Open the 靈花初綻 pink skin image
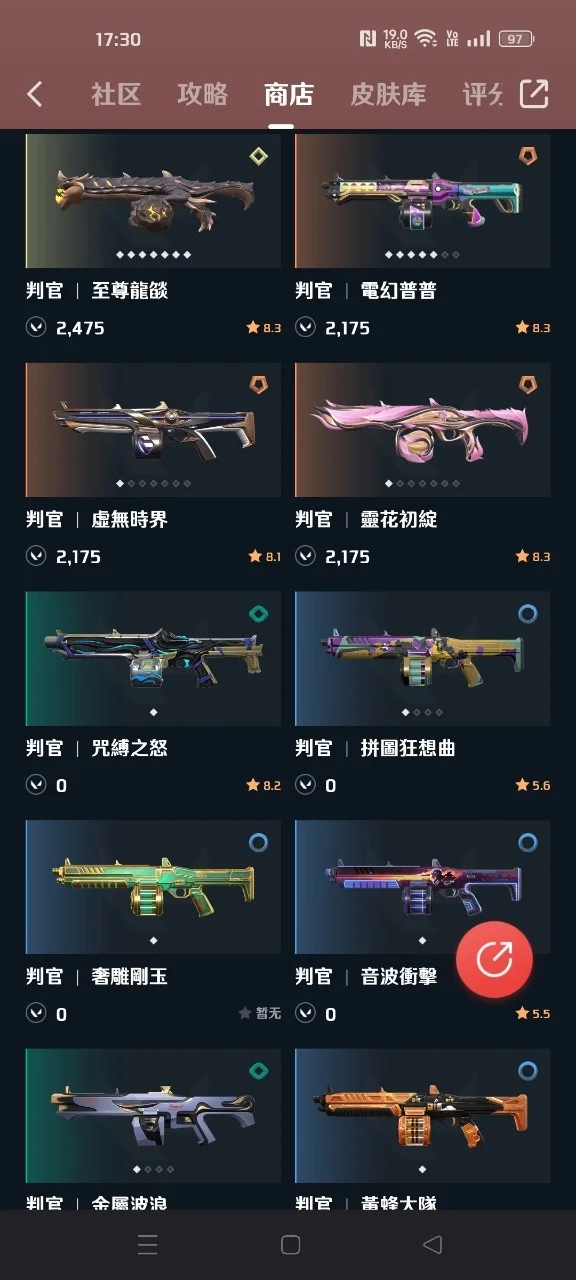 (x=423, y=430)
